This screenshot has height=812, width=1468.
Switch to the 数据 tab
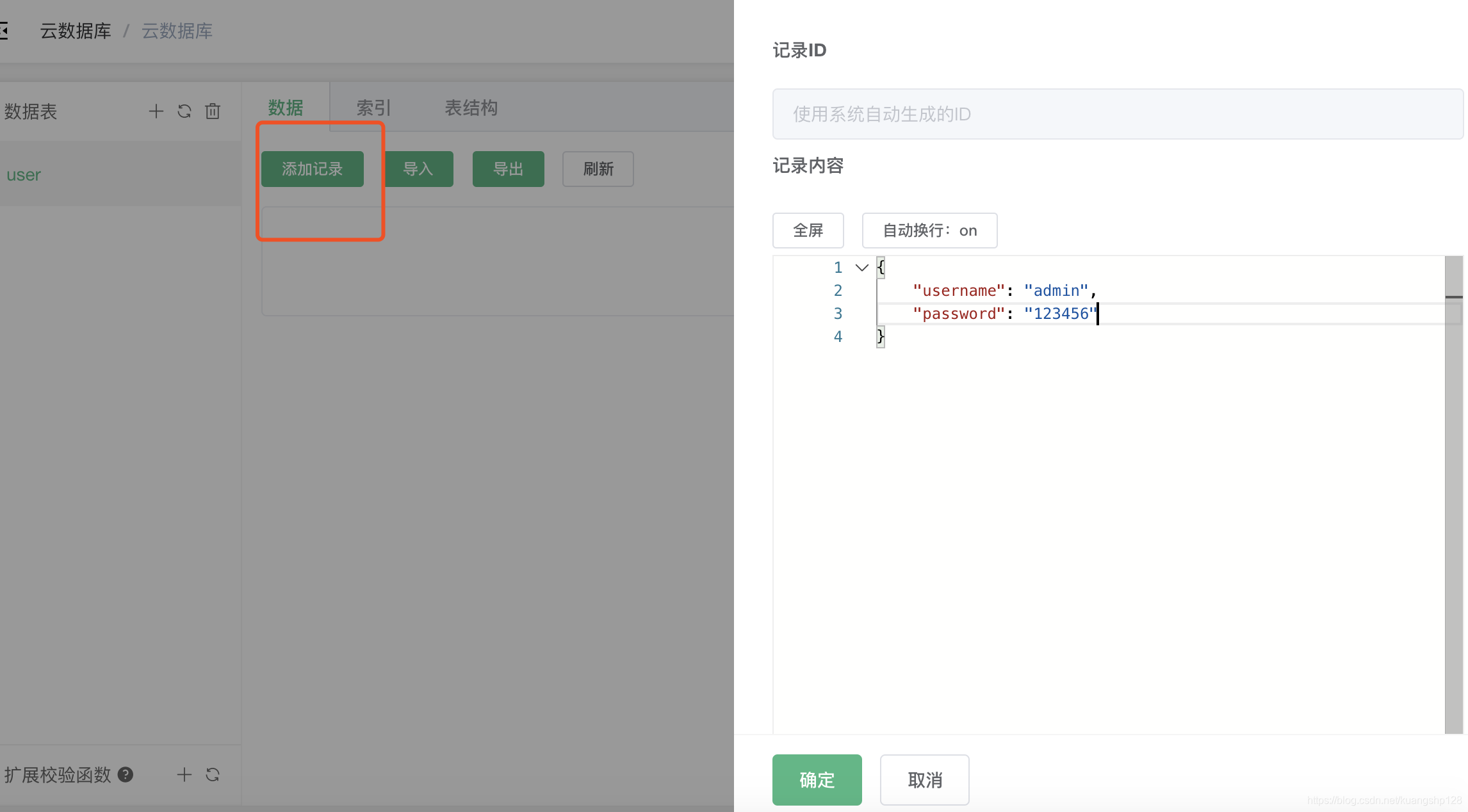coord(286,108)
